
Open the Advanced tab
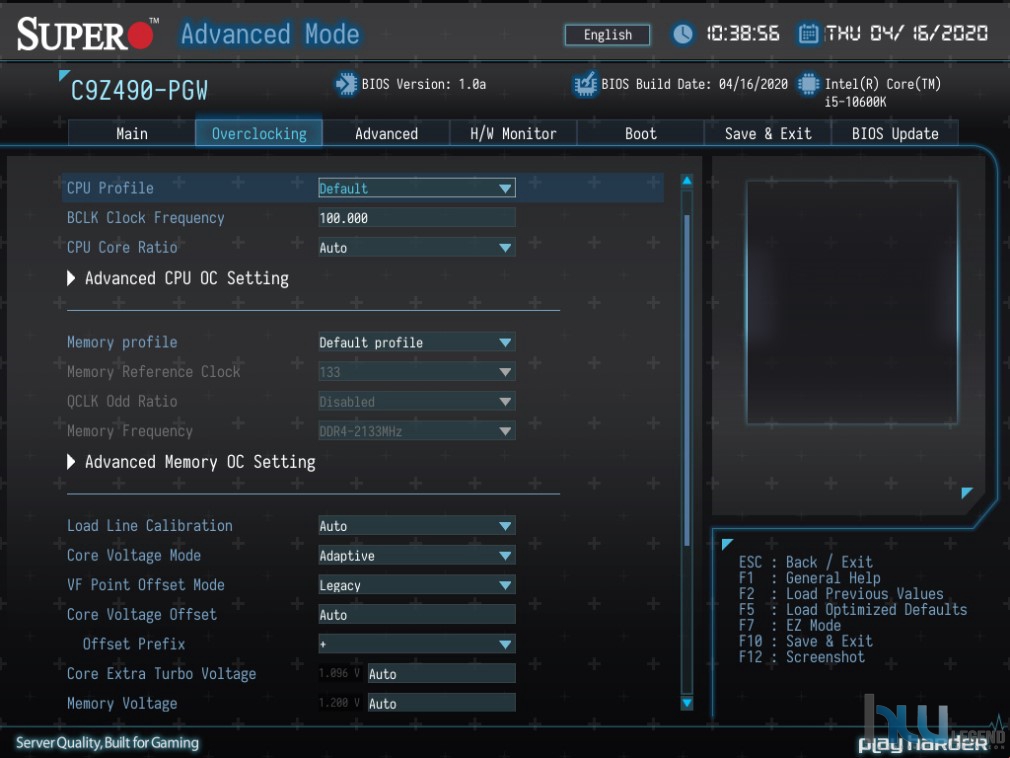(386, 133)
